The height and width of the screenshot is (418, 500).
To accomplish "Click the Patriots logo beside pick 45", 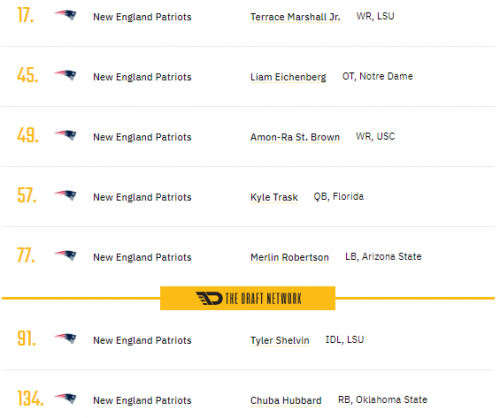I will point(65,75).
